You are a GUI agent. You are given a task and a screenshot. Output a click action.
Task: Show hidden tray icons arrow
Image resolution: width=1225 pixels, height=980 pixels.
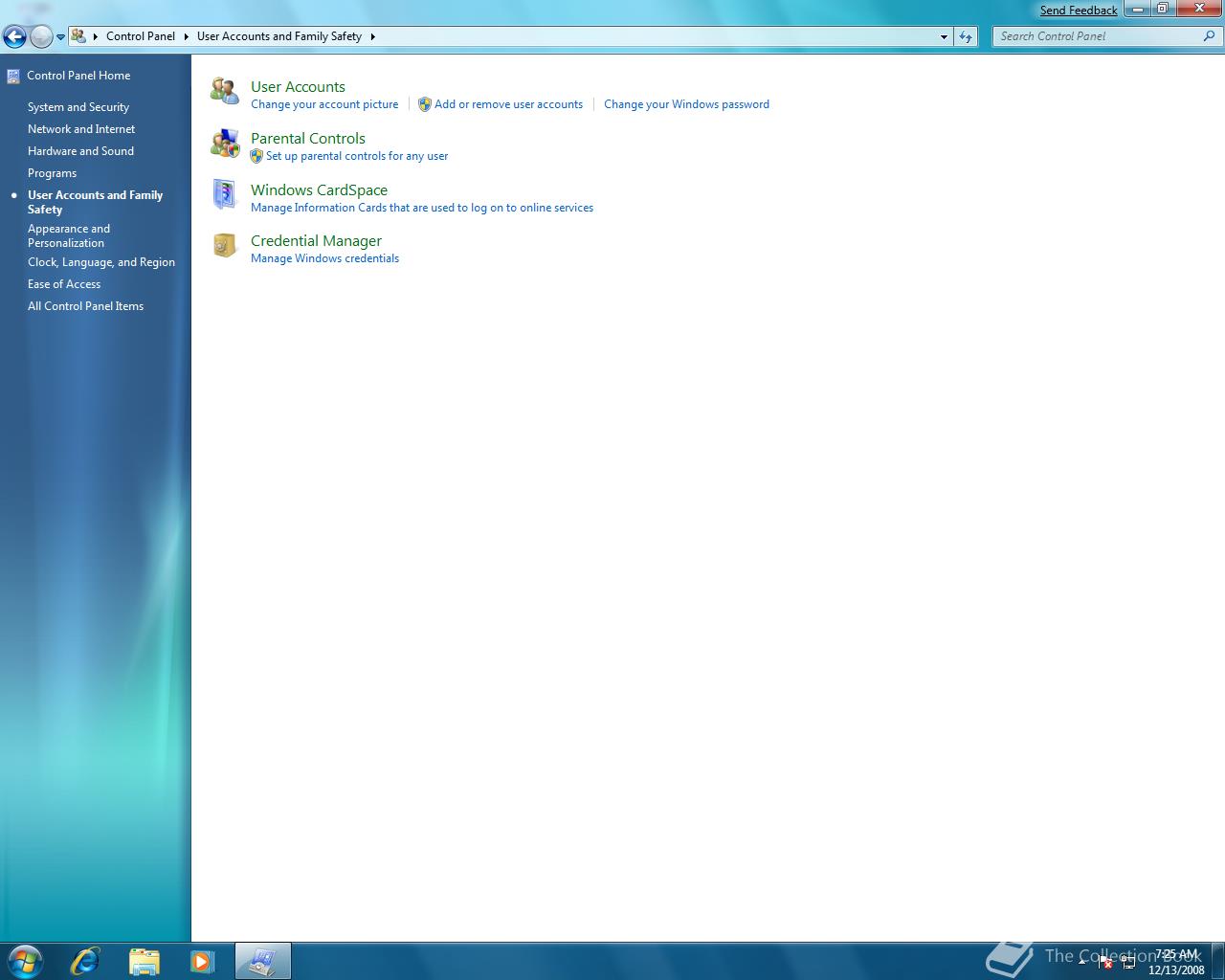point(1082,961)
